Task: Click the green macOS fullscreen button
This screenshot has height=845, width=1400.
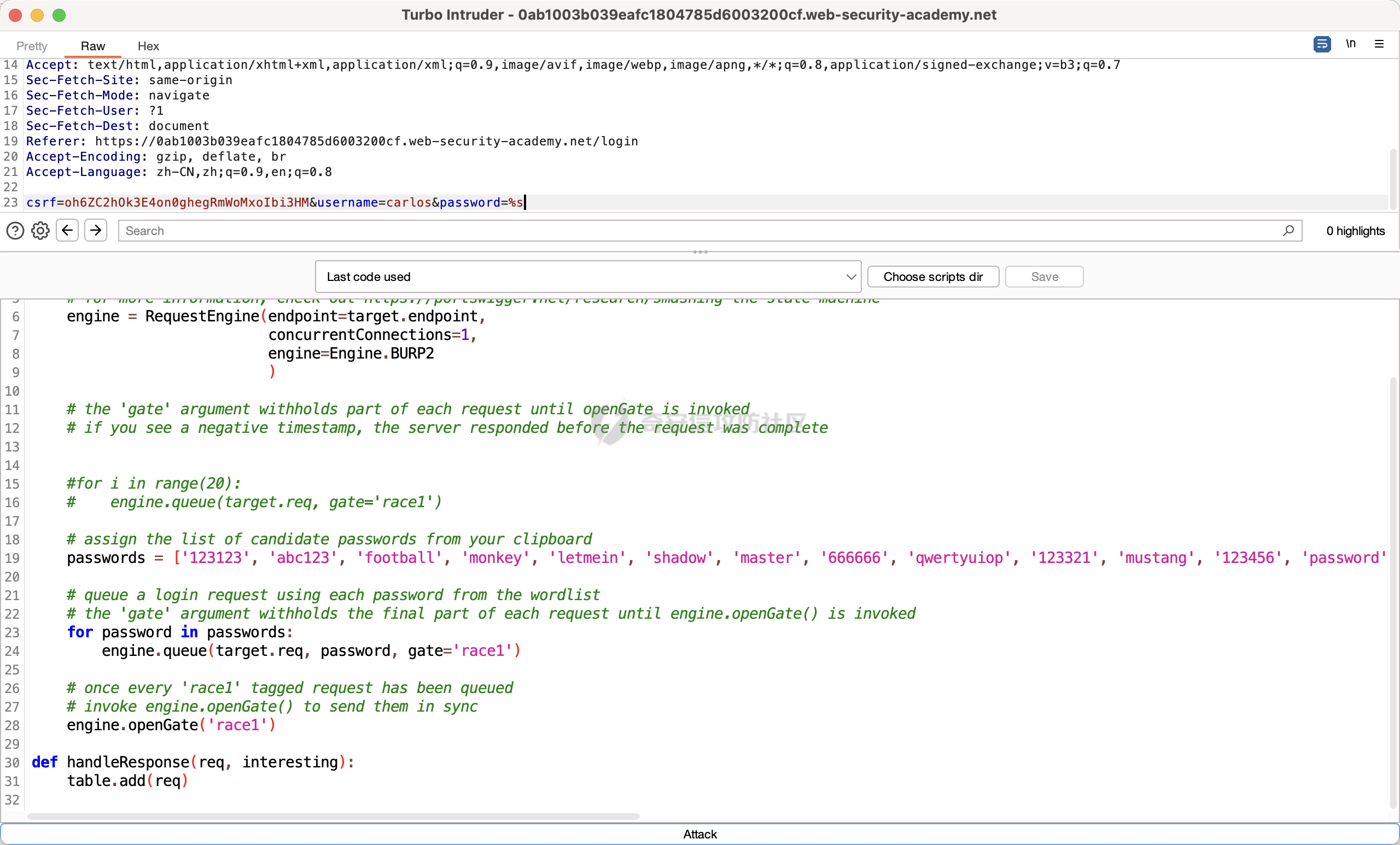Action: 59,15
